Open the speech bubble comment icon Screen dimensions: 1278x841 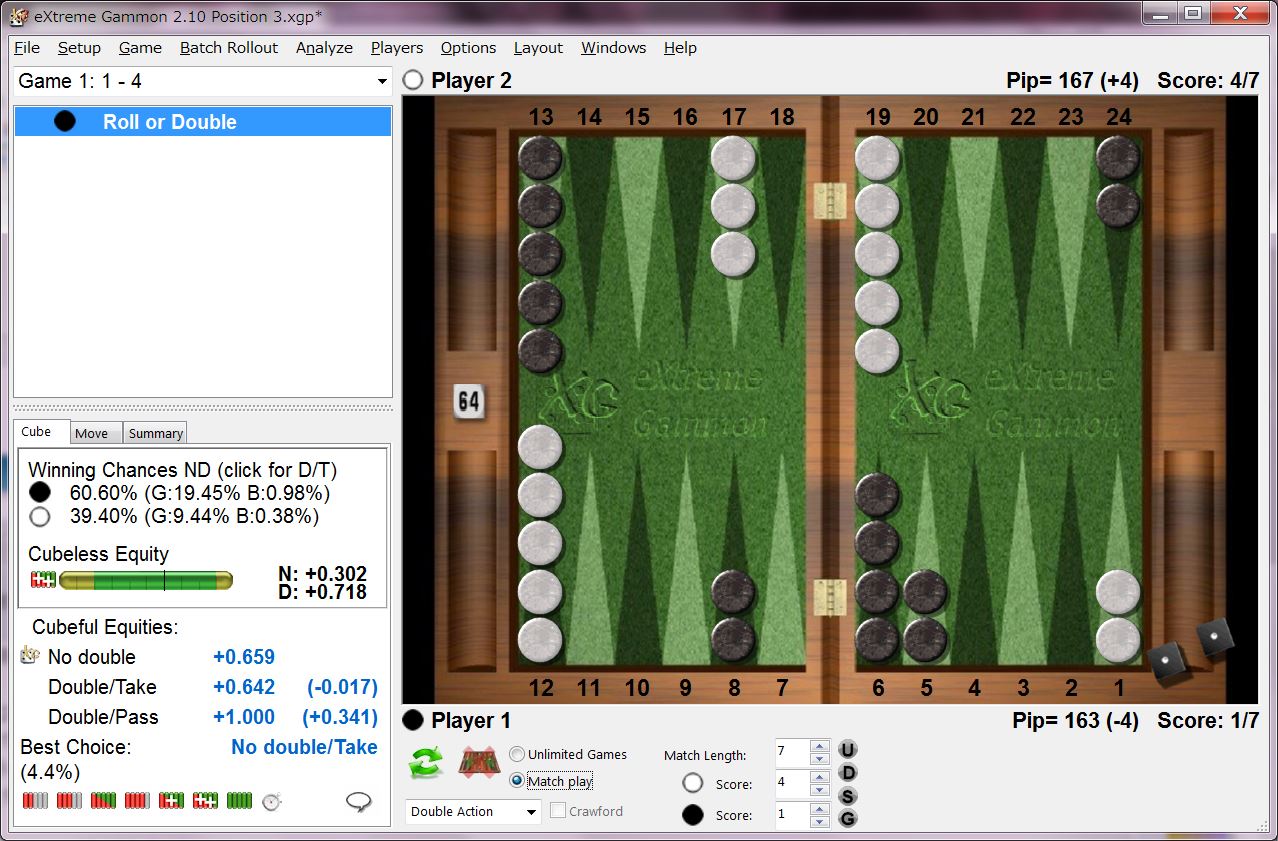coord(358,801)
